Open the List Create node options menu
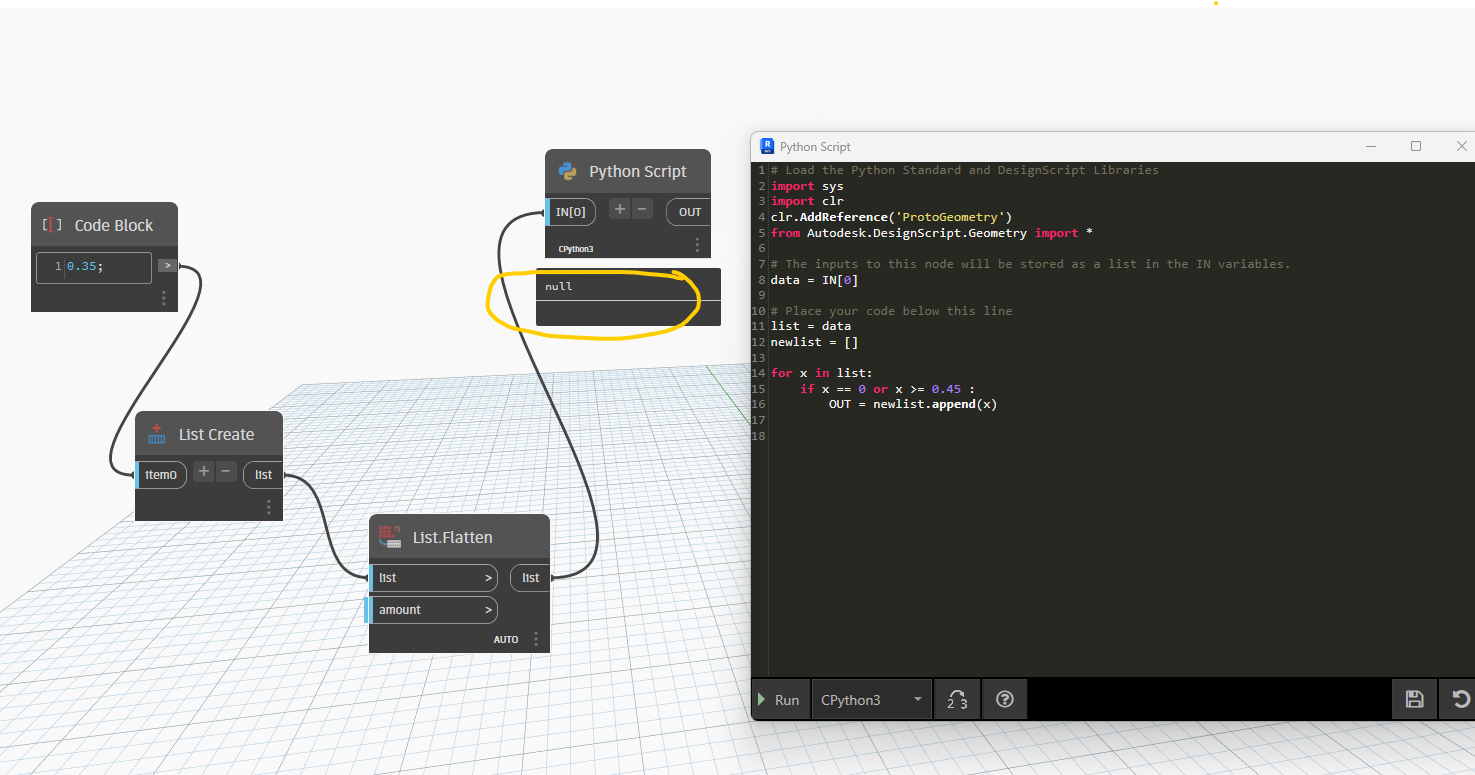Image resolution: width=1475 pixels, height=775 pixels. [x=268, y=507]
